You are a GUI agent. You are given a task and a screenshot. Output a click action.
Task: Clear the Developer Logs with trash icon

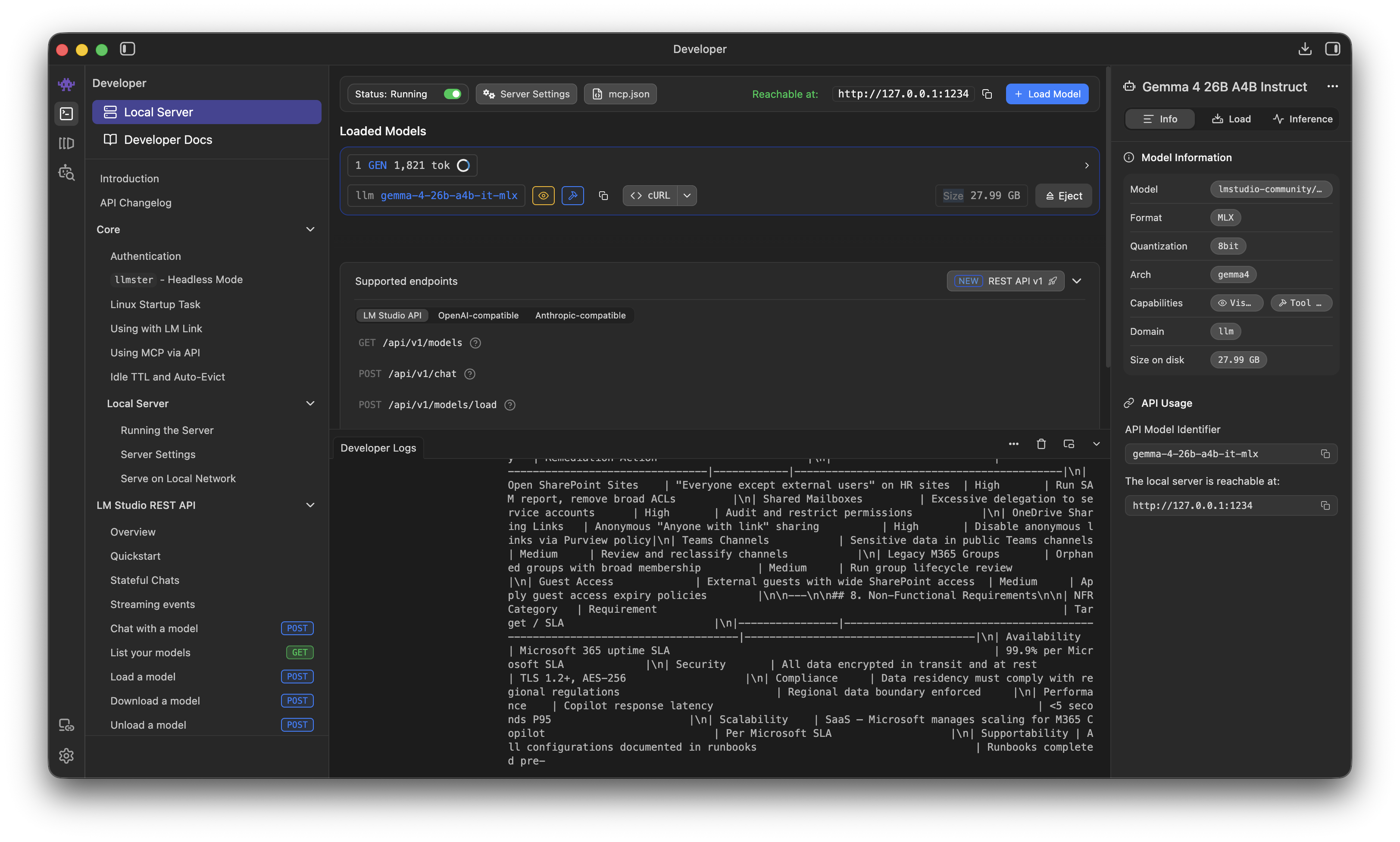point(1041,444)
